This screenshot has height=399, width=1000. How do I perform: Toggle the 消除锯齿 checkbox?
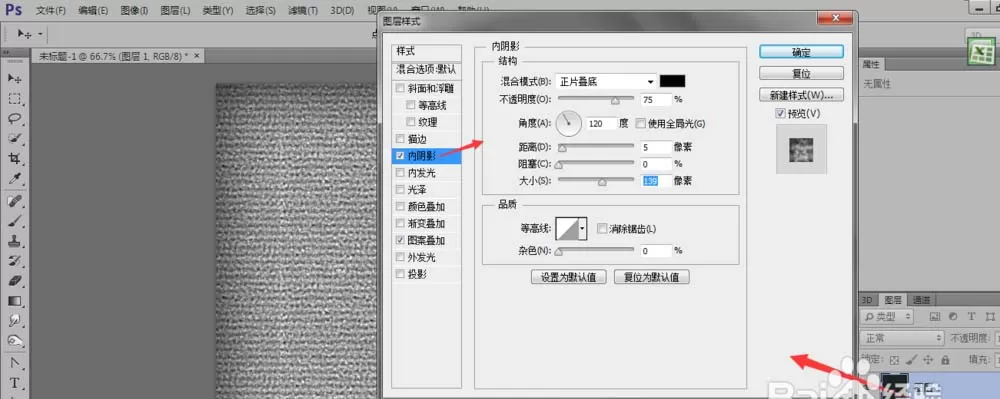click(x=601, y=228)
